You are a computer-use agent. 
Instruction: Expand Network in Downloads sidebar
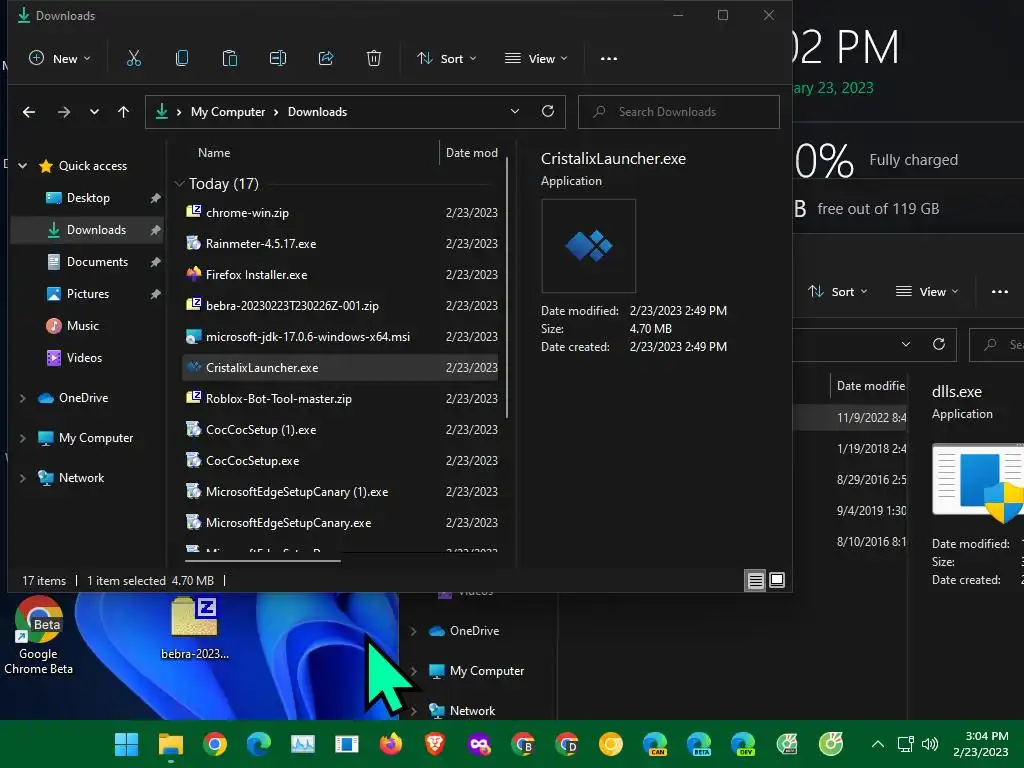coord(22,478)
